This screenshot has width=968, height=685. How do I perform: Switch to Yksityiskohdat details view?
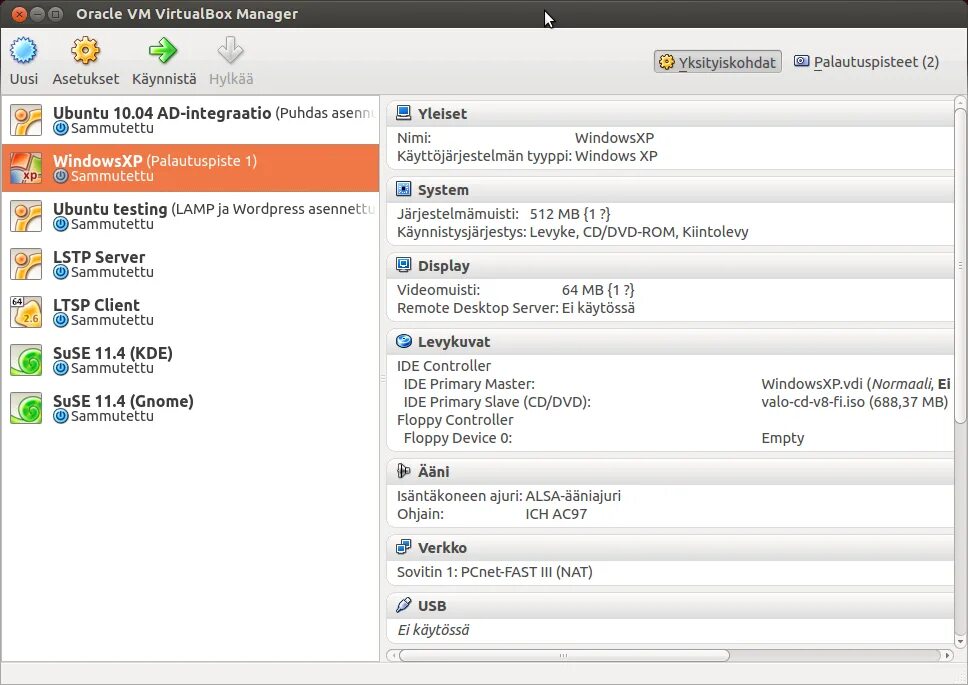click(717, 62)
